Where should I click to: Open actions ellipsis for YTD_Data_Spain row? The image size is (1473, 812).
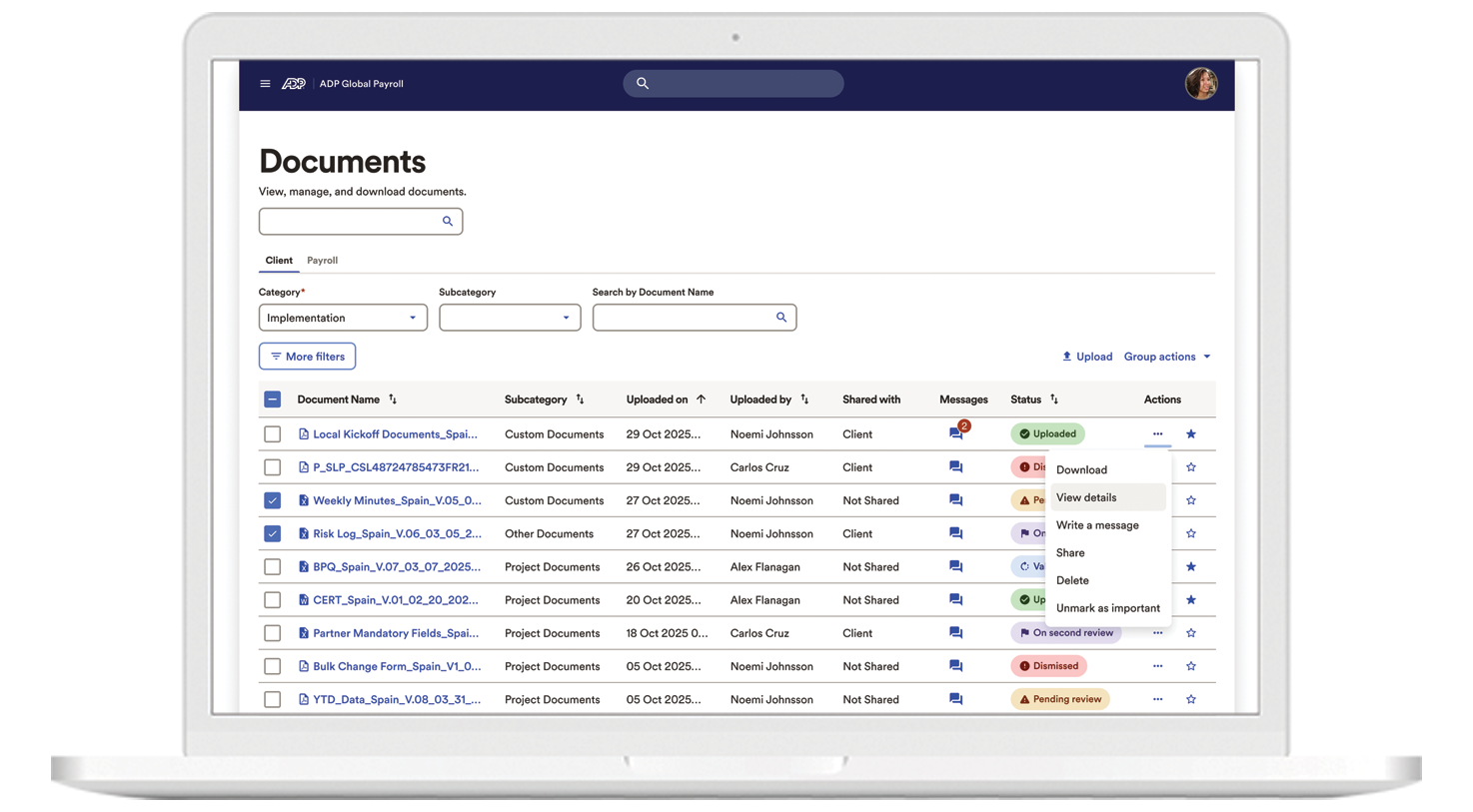(x=1157, y=699)
